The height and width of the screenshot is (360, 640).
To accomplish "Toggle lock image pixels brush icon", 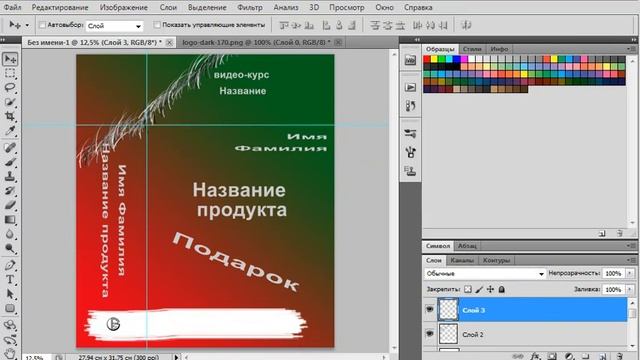I will [479, 289].
